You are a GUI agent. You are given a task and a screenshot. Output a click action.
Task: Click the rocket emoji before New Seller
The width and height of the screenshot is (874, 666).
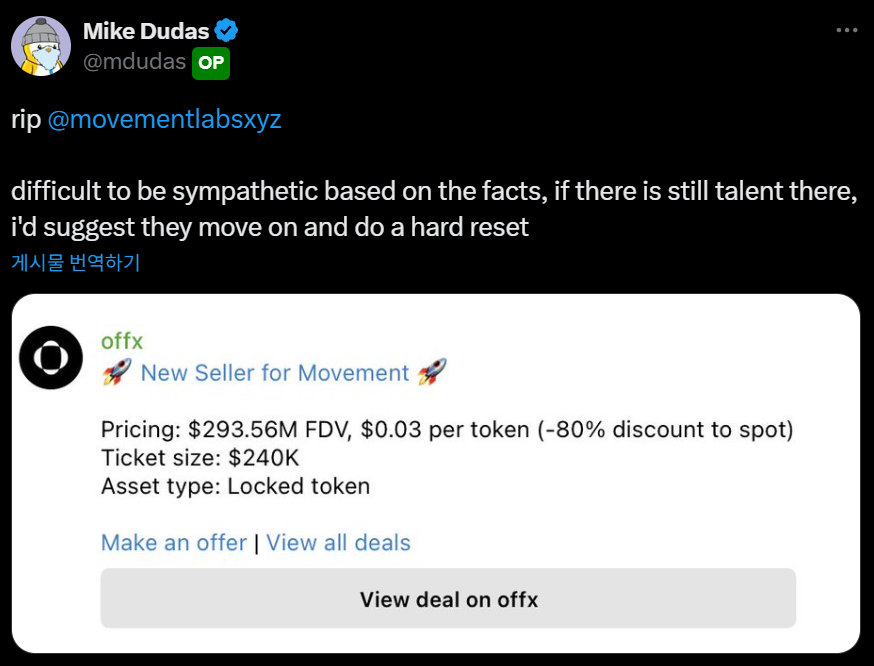point(117,373)
